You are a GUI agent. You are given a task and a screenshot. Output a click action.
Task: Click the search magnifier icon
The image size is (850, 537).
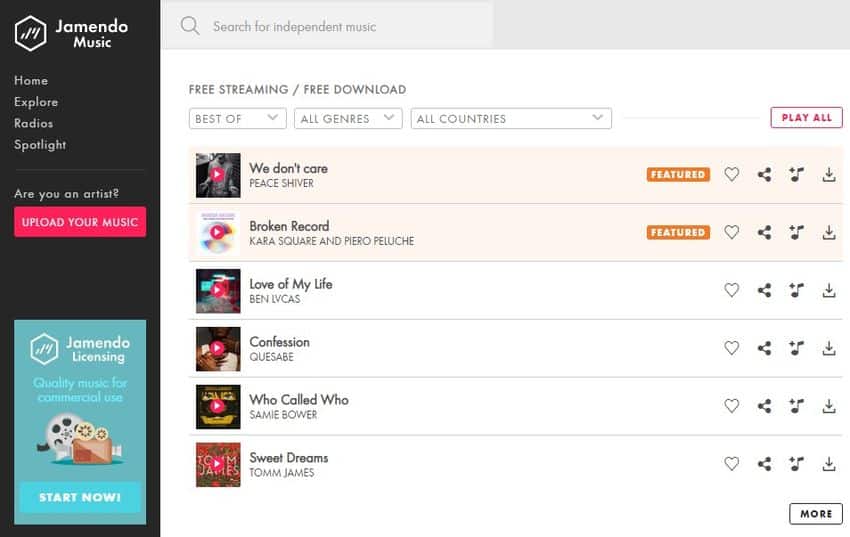(190, 26)
